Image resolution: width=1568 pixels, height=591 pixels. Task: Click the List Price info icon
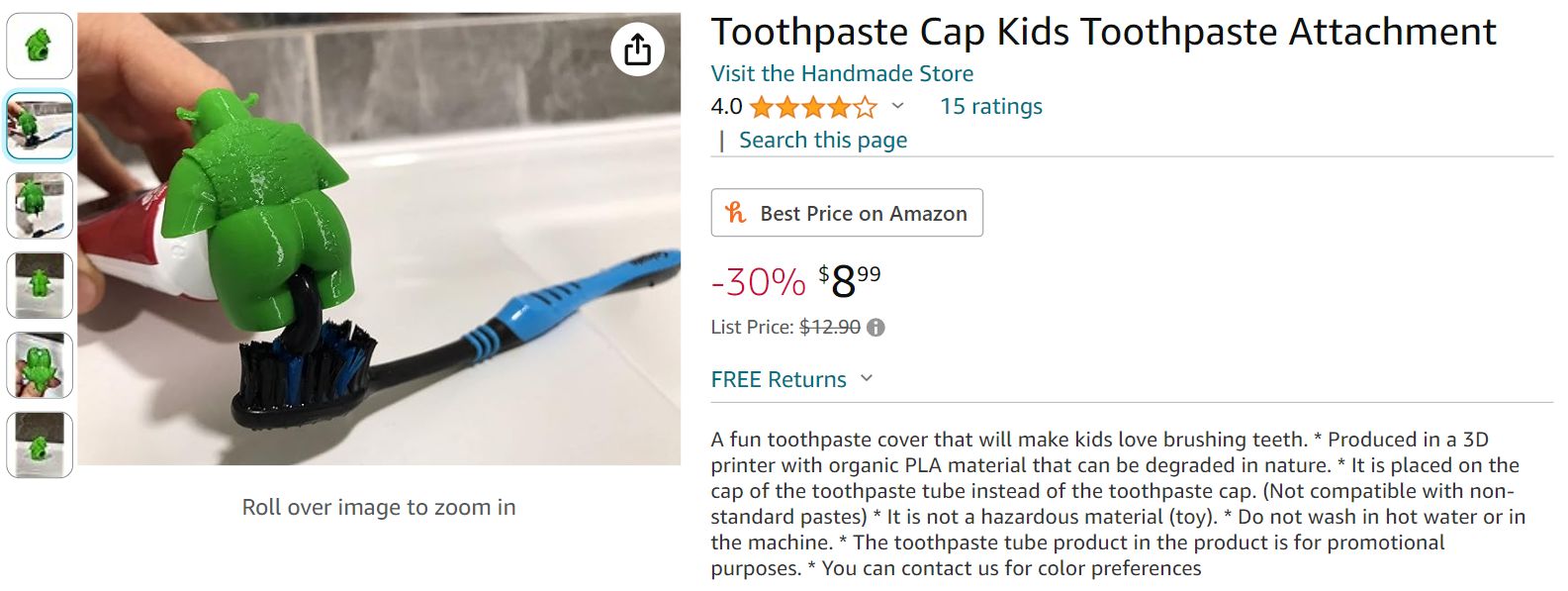pyautogui.click(x=876, y=328)
